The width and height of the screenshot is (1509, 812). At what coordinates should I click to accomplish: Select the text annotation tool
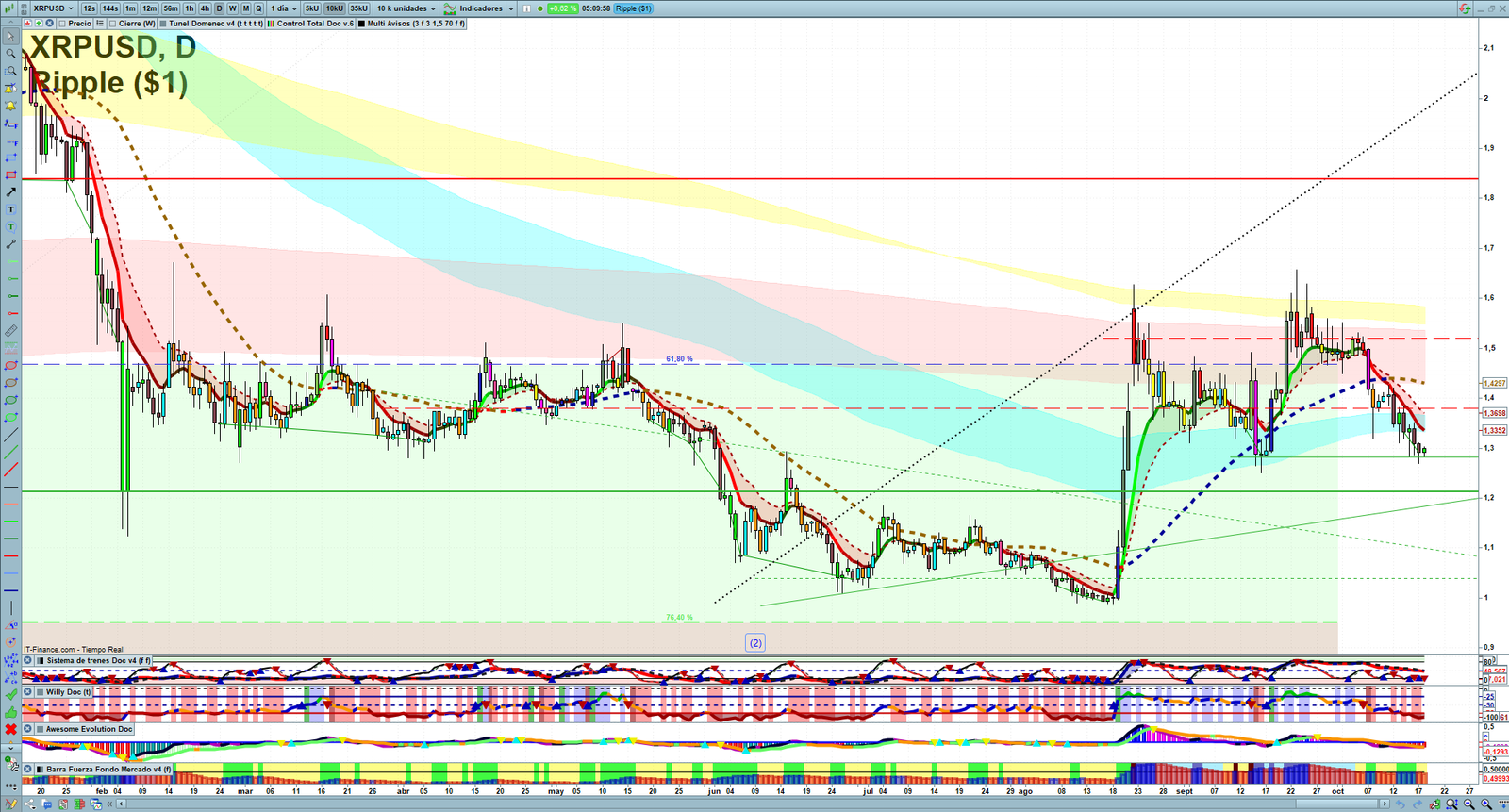tap(10, 209)
